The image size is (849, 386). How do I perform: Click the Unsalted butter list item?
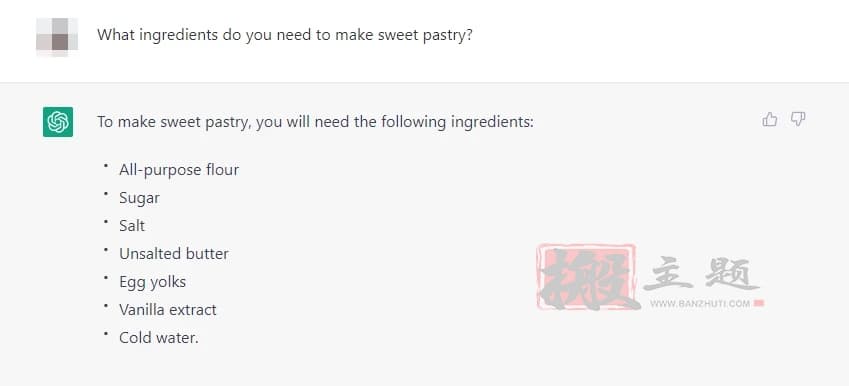(174, 254)
